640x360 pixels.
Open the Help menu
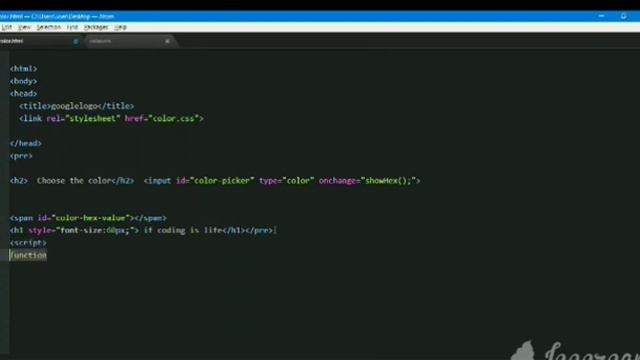(120, 27)
